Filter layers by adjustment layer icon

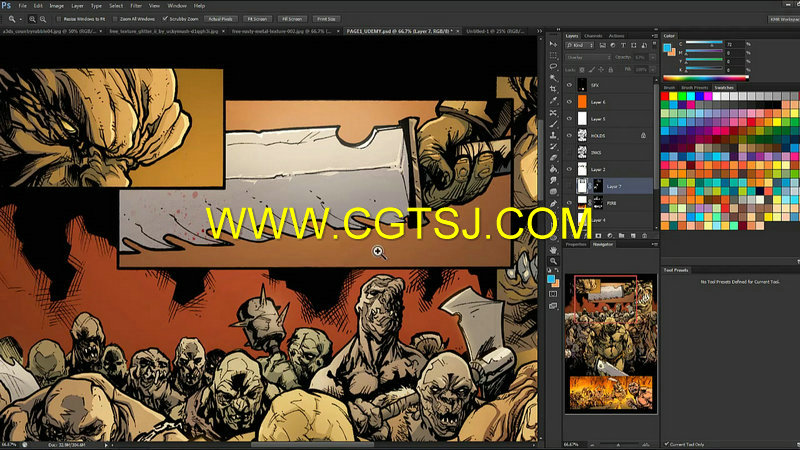613,45
